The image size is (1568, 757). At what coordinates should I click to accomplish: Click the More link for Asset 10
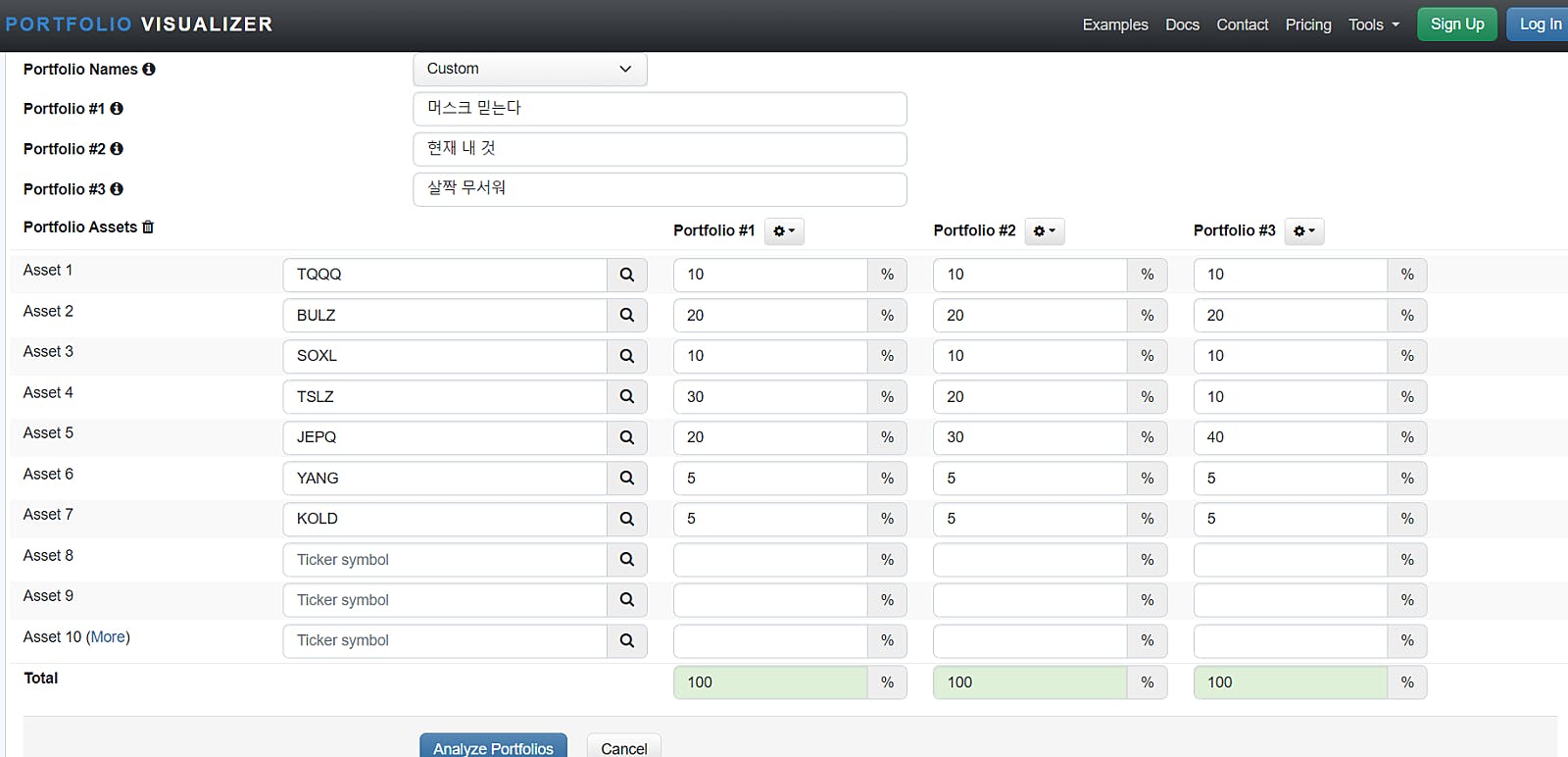point(108,637)
